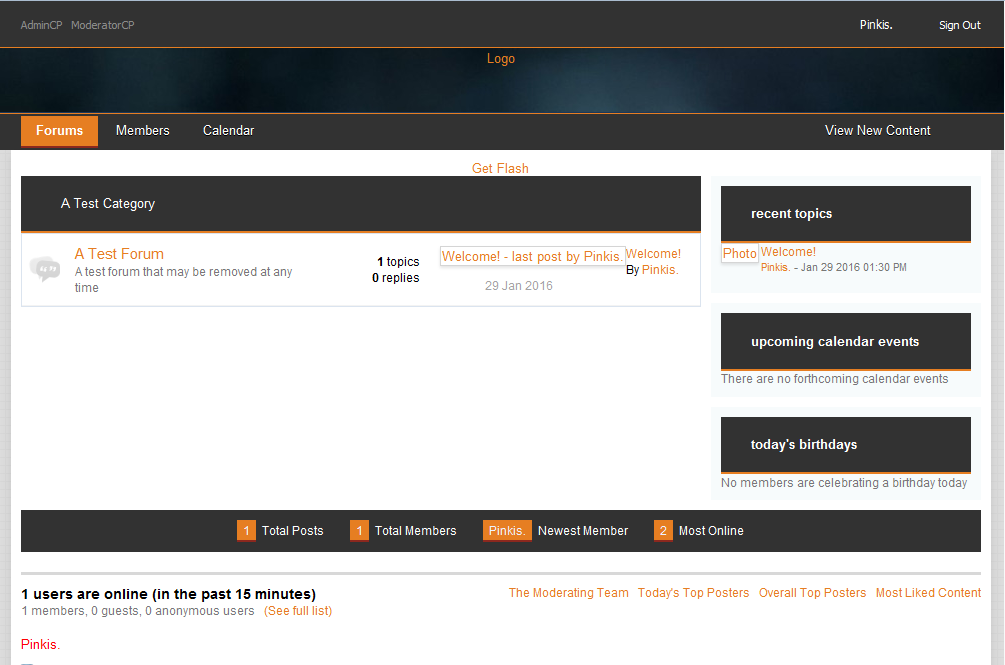
Task: Switch to the Members tab
Action: pyautogui.click(x=142, y=131)
